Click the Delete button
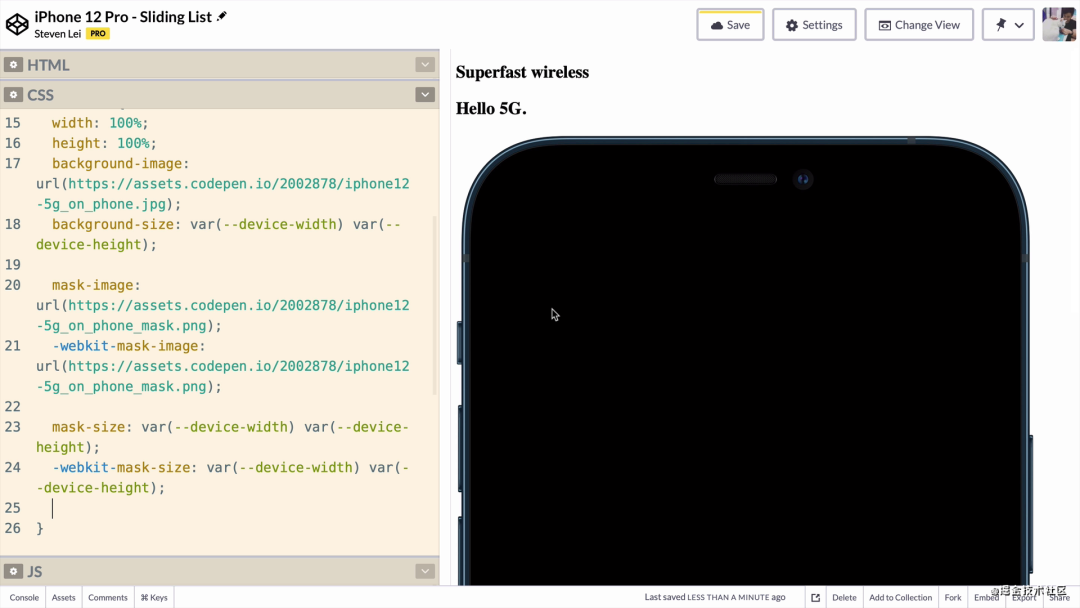 844,598
